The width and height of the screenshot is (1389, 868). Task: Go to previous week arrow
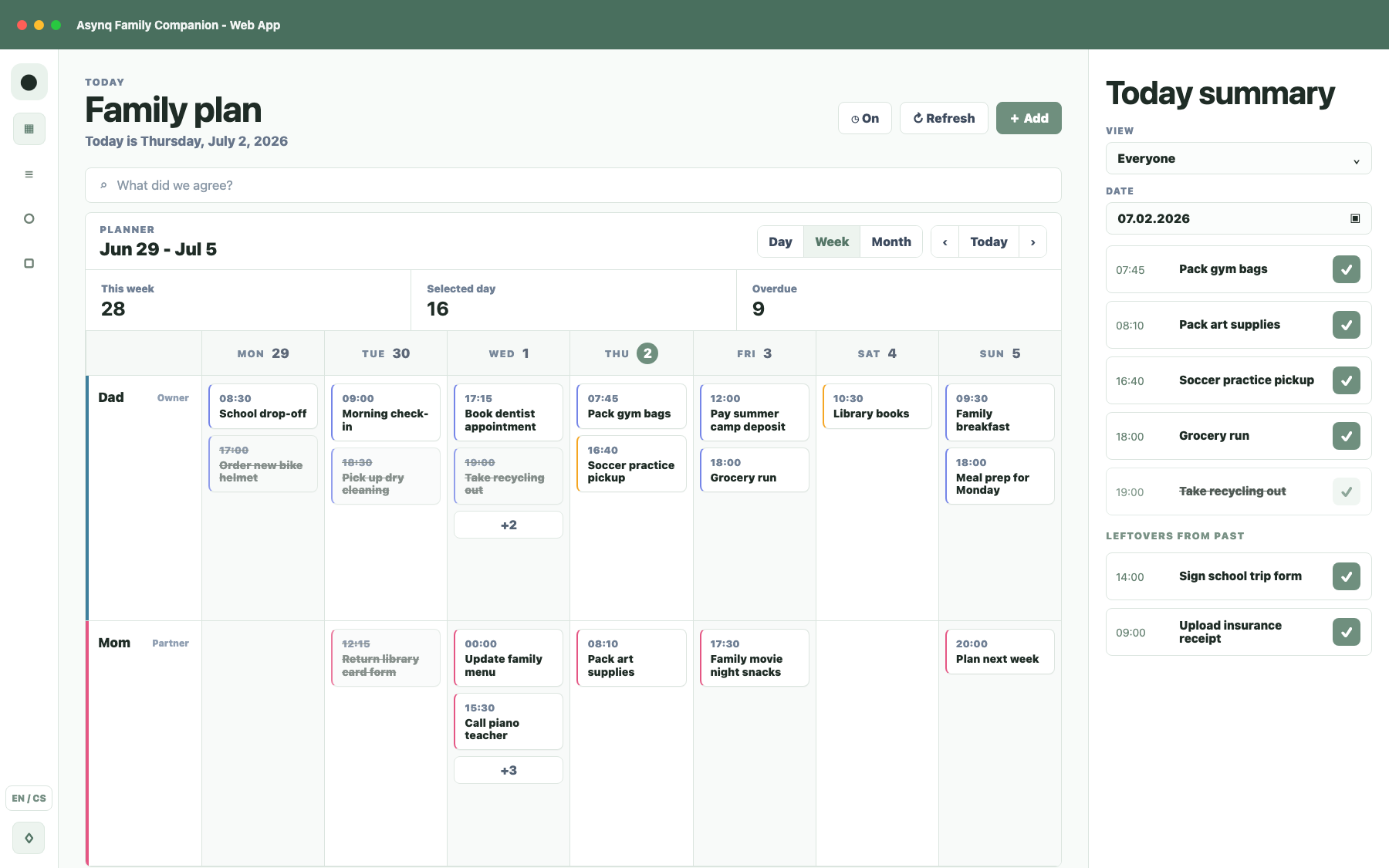tap(945, 241)
